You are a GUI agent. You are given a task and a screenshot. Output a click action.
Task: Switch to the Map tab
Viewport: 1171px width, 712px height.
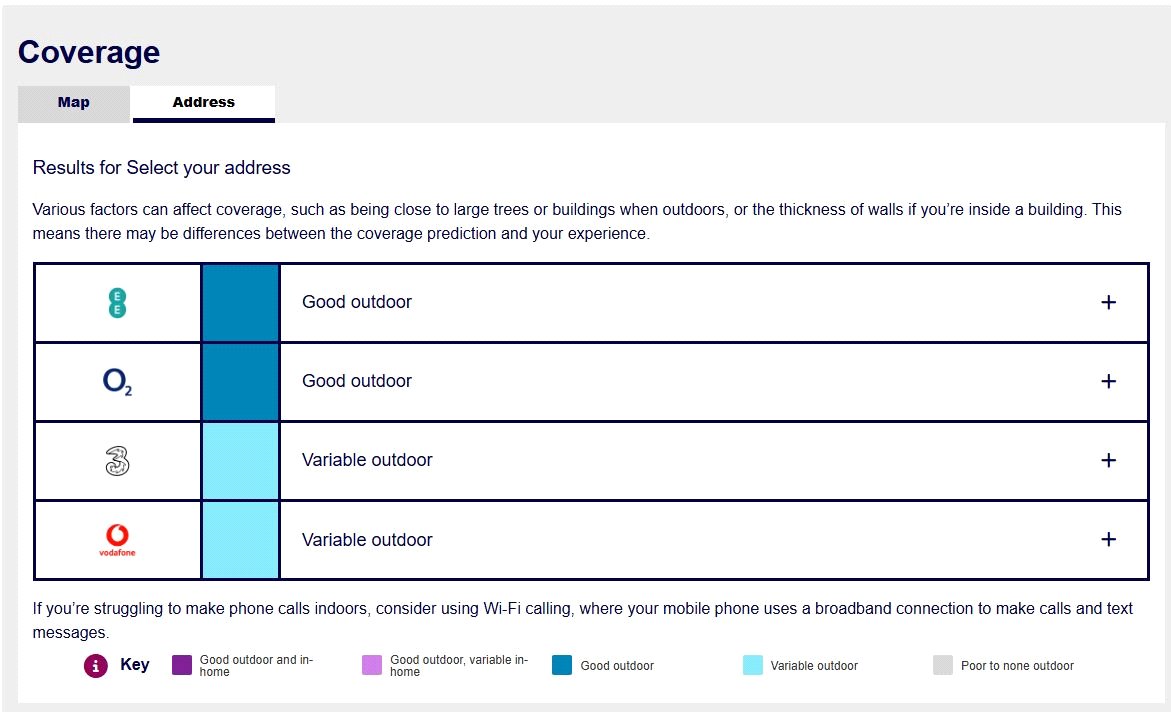(x=74, y=103)
